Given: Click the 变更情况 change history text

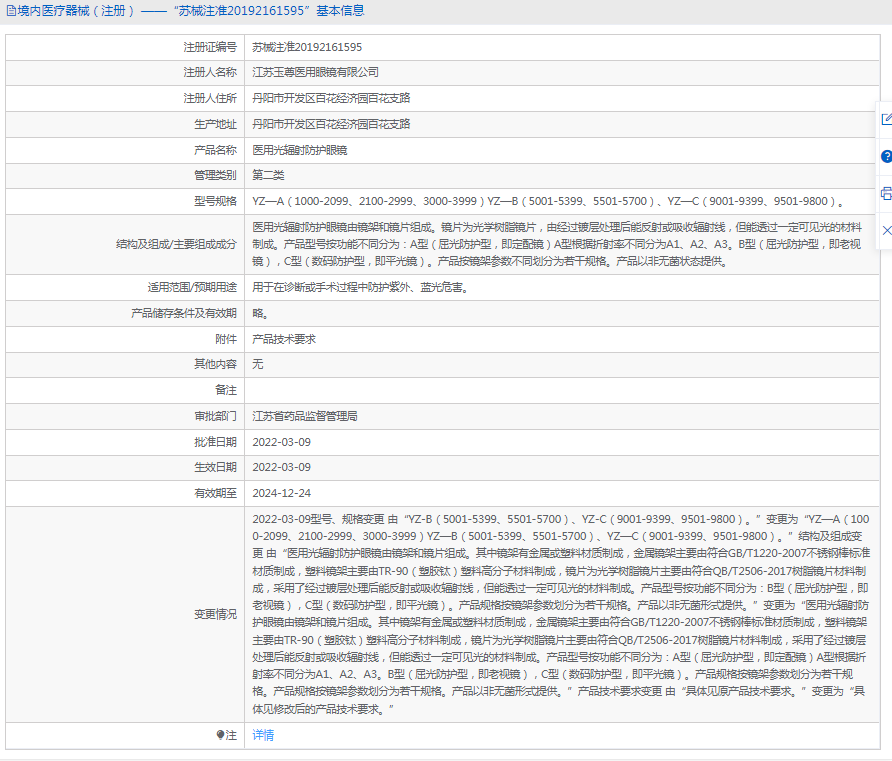Looking at the screenshot, I should [x=560, y=614].
